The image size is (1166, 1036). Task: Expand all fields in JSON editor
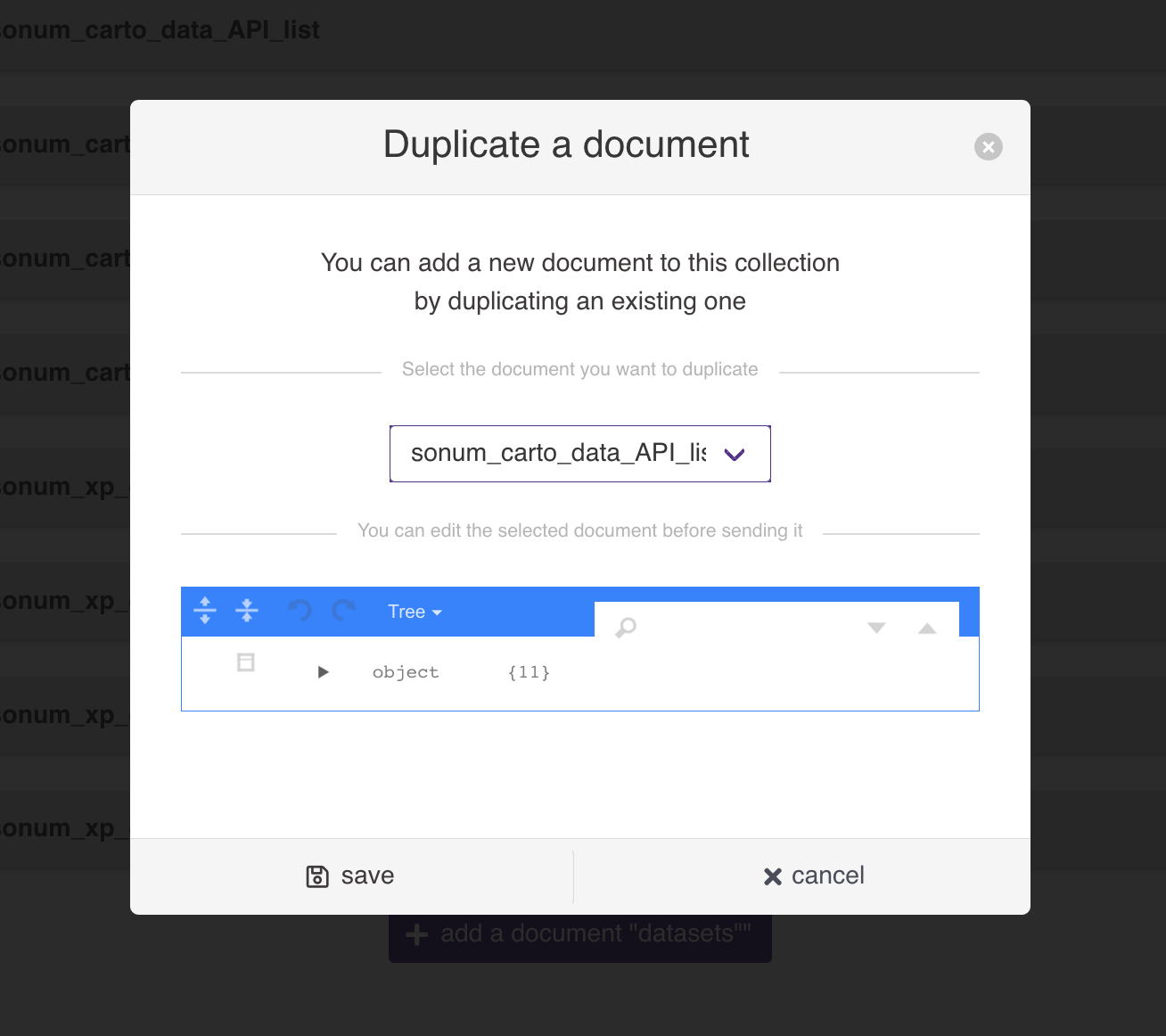(205, 611)
